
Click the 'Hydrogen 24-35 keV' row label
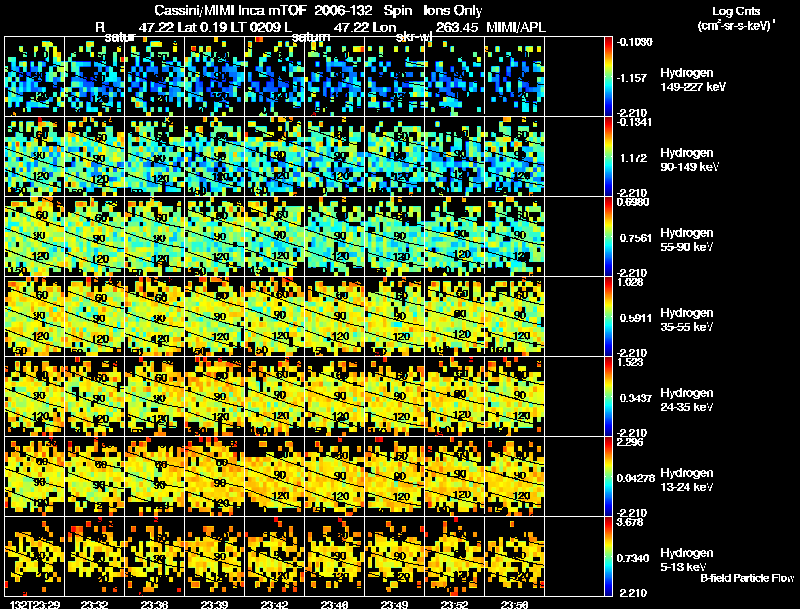tap(687, 400)
